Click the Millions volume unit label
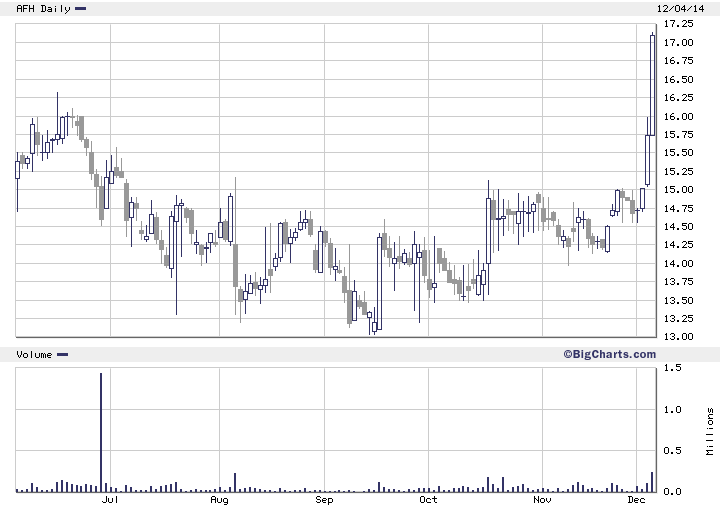This screenshot has height=510, width=720. point(710,431)
